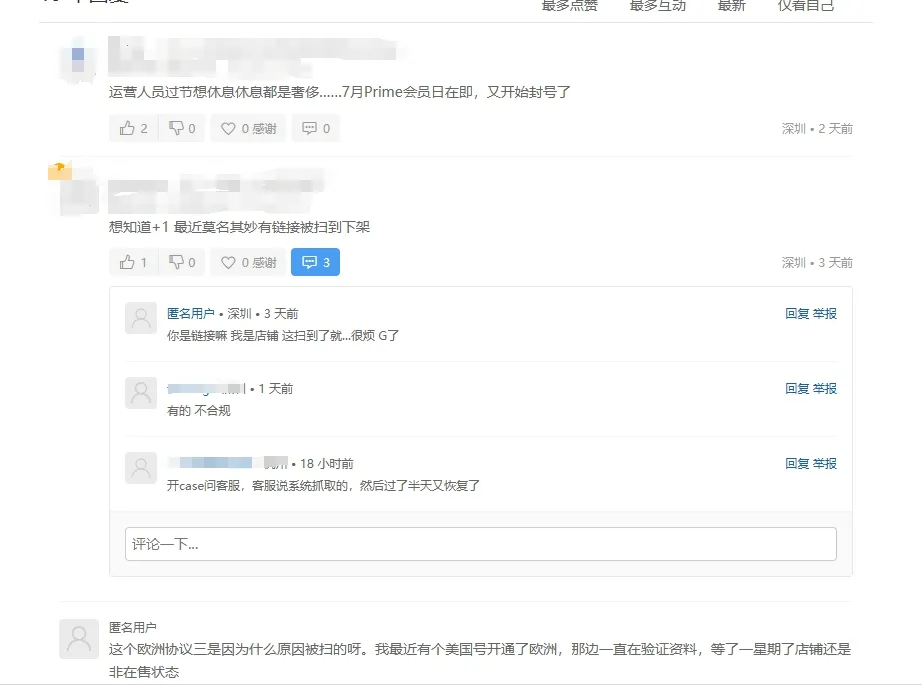
Task: Downvote the Prime会员日 reply
Action: (x=182, y=128)
